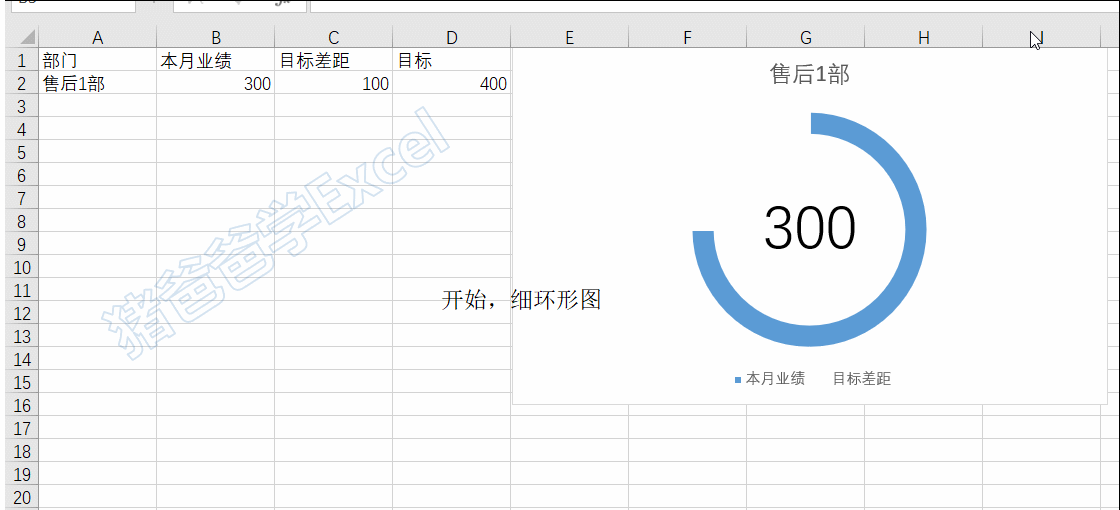This screenshot has height=510, width=1120.
Task: Select row 8 header
Action: point(21,221)
